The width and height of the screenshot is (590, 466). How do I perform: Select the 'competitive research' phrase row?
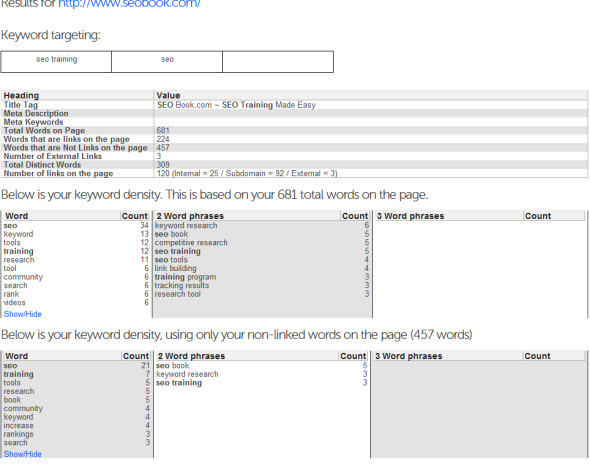coord(262,243)
